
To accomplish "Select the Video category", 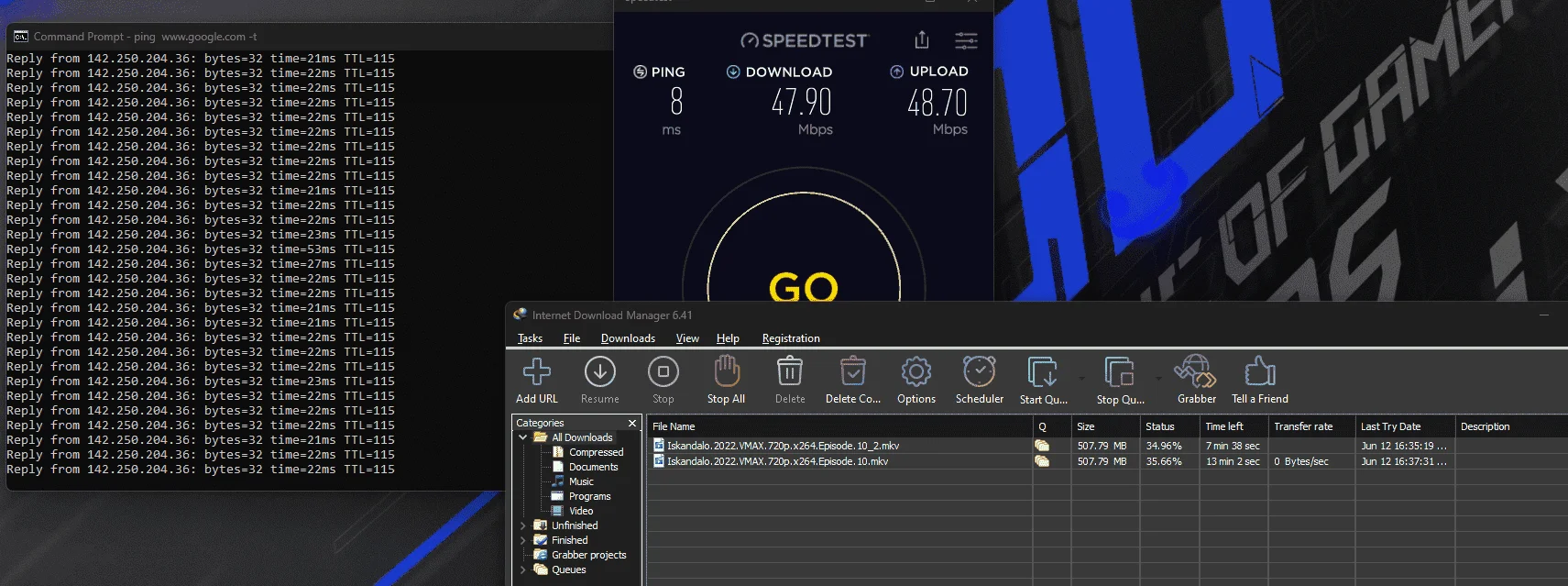I will click(581, 511).
